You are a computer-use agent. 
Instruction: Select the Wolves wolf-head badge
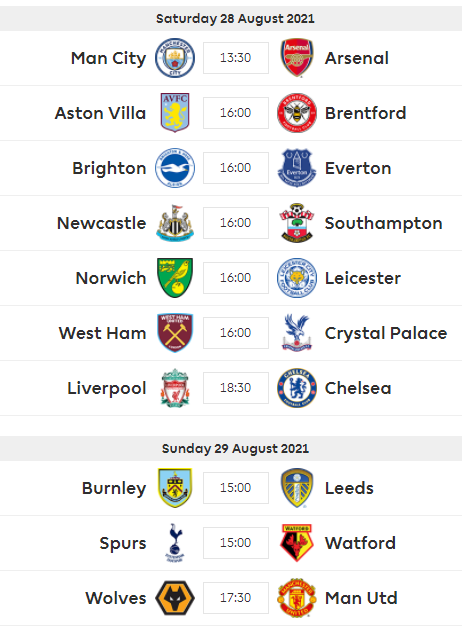click(x=175, y=598)
